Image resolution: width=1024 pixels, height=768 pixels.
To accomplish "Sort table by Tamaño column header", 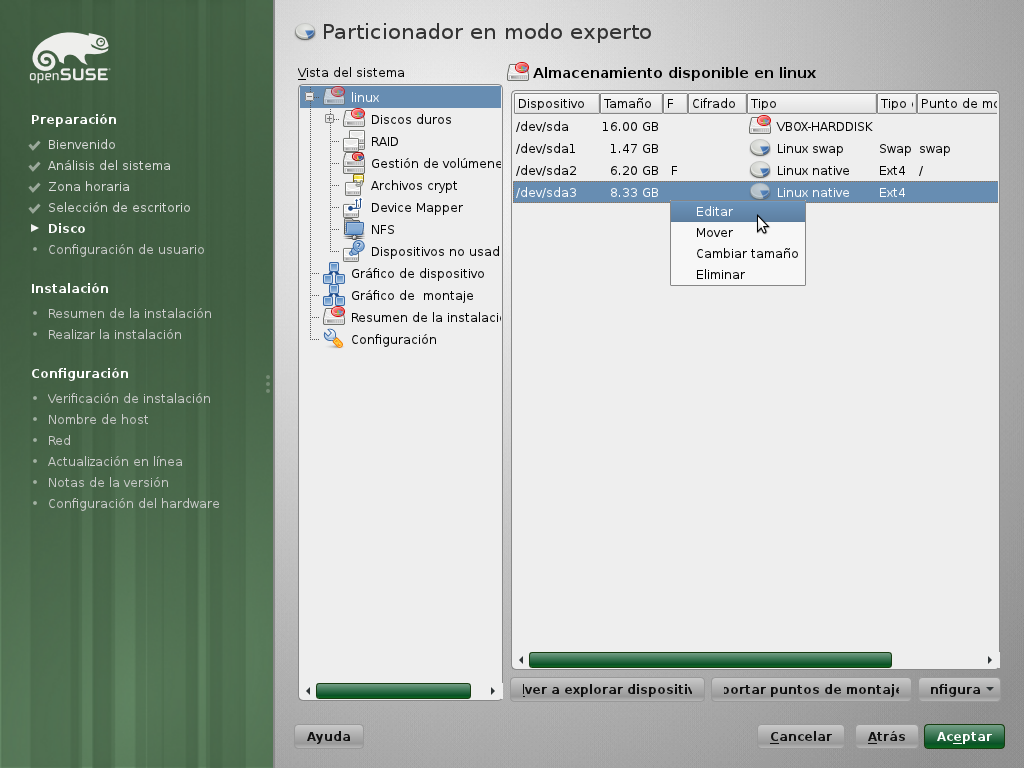I will 629,104.
